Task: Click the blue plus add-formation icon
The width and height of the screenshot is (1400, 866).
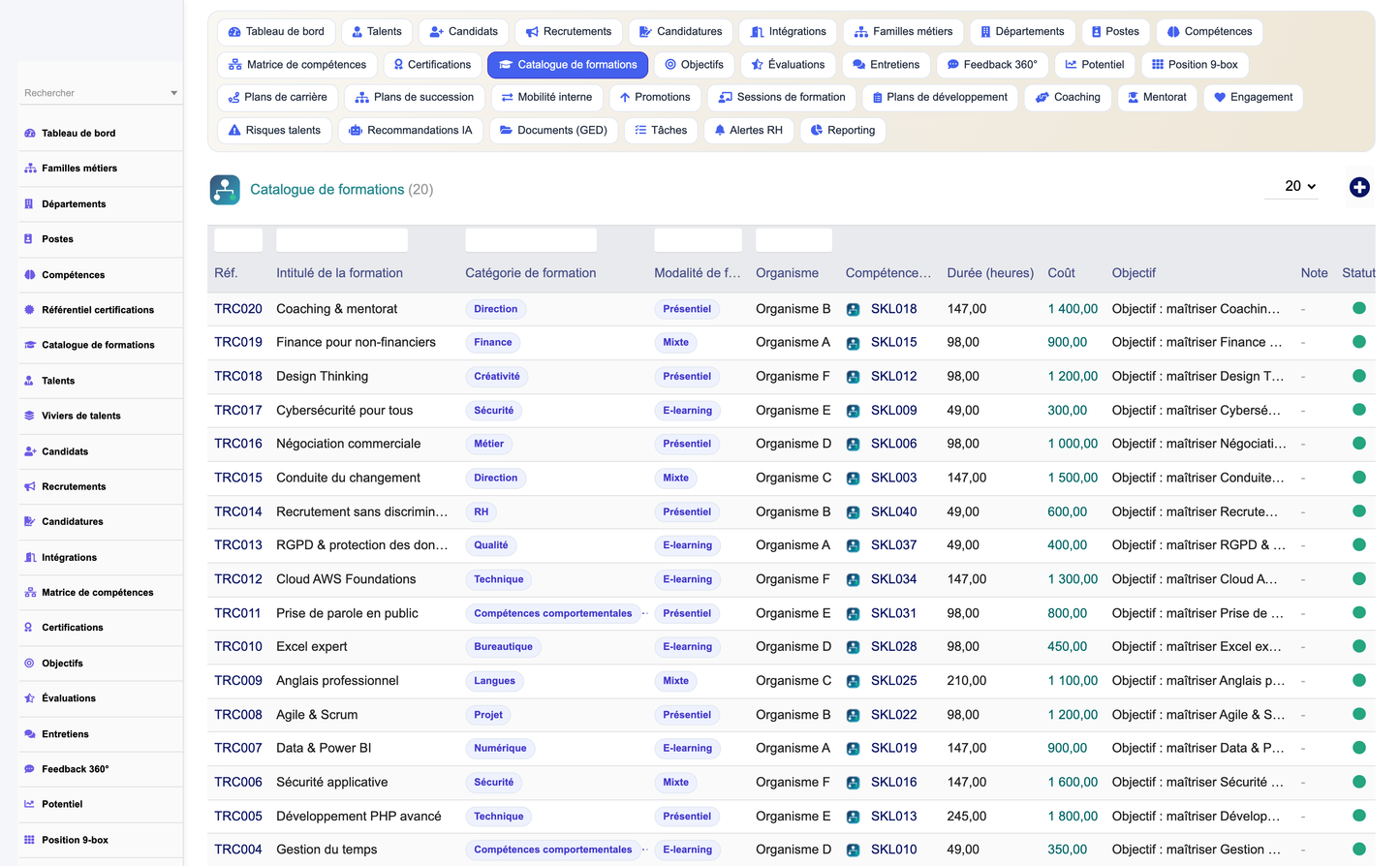Action: point(1359,187)
